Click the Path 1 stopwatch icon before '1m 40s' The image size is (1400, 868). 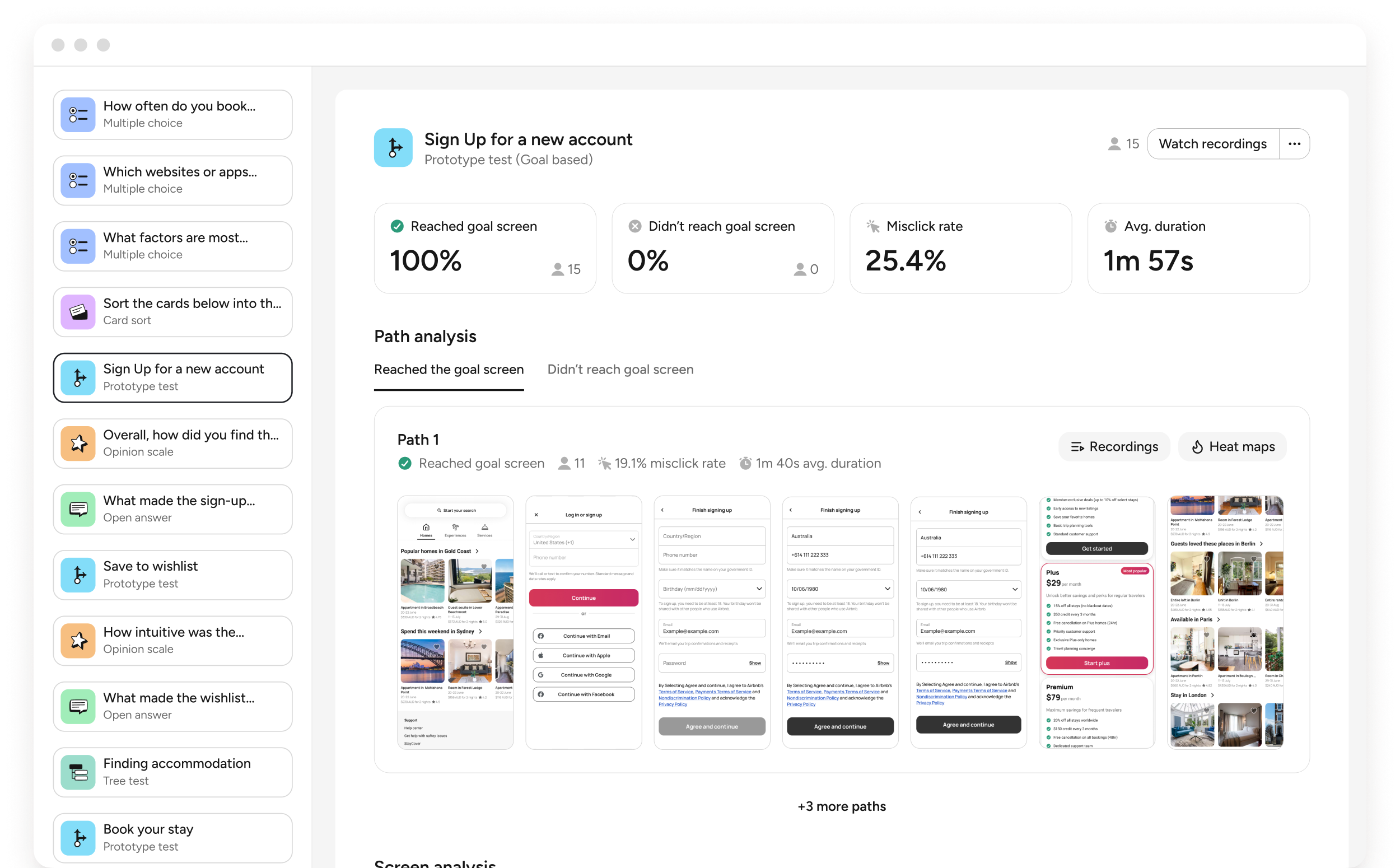(745, 463)
